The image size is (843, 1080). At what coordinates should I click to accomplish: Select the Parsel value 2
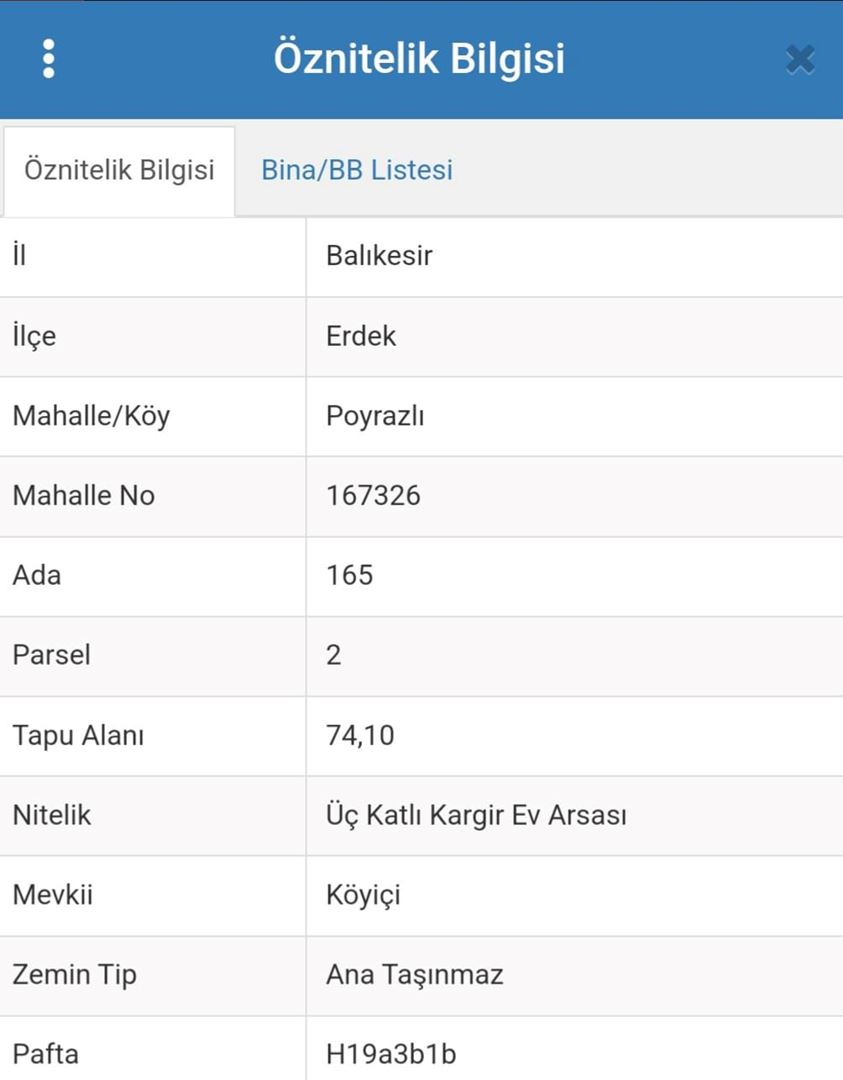(x=334, y=656)
